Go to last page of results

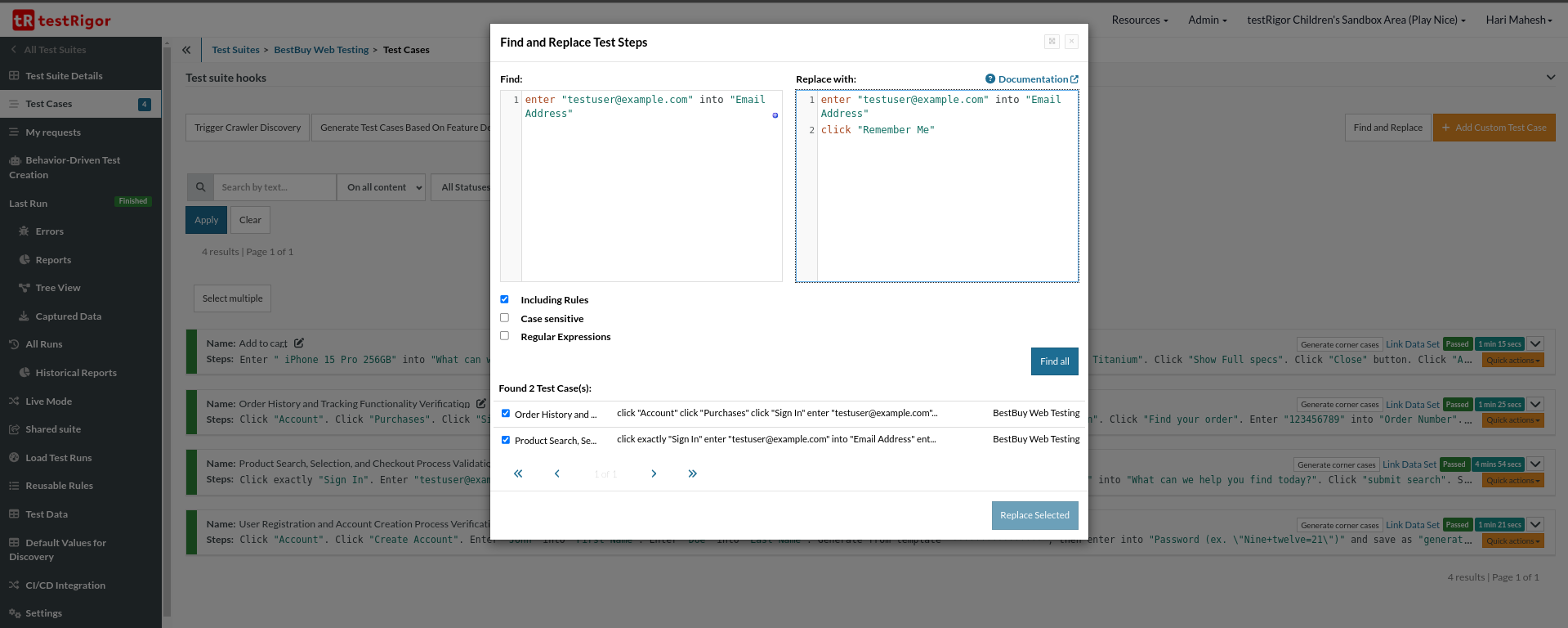[692, 474]
